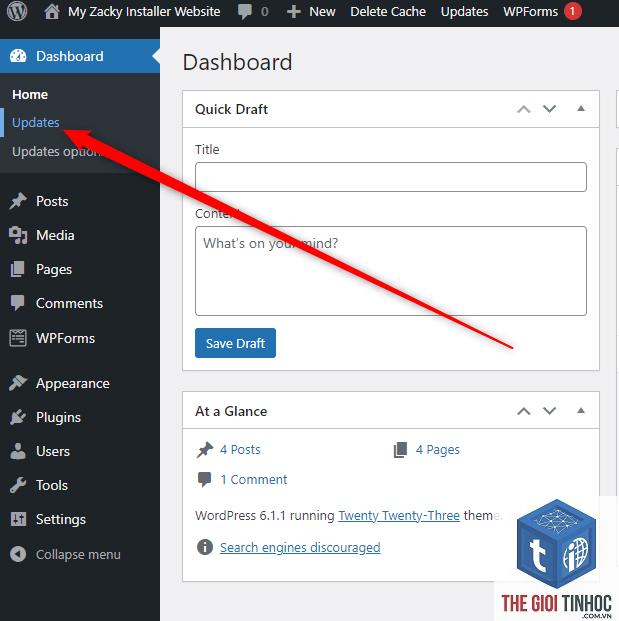Click the Plugins plug icon
This screenshot has width=619, height=621.
click(18, 417)
